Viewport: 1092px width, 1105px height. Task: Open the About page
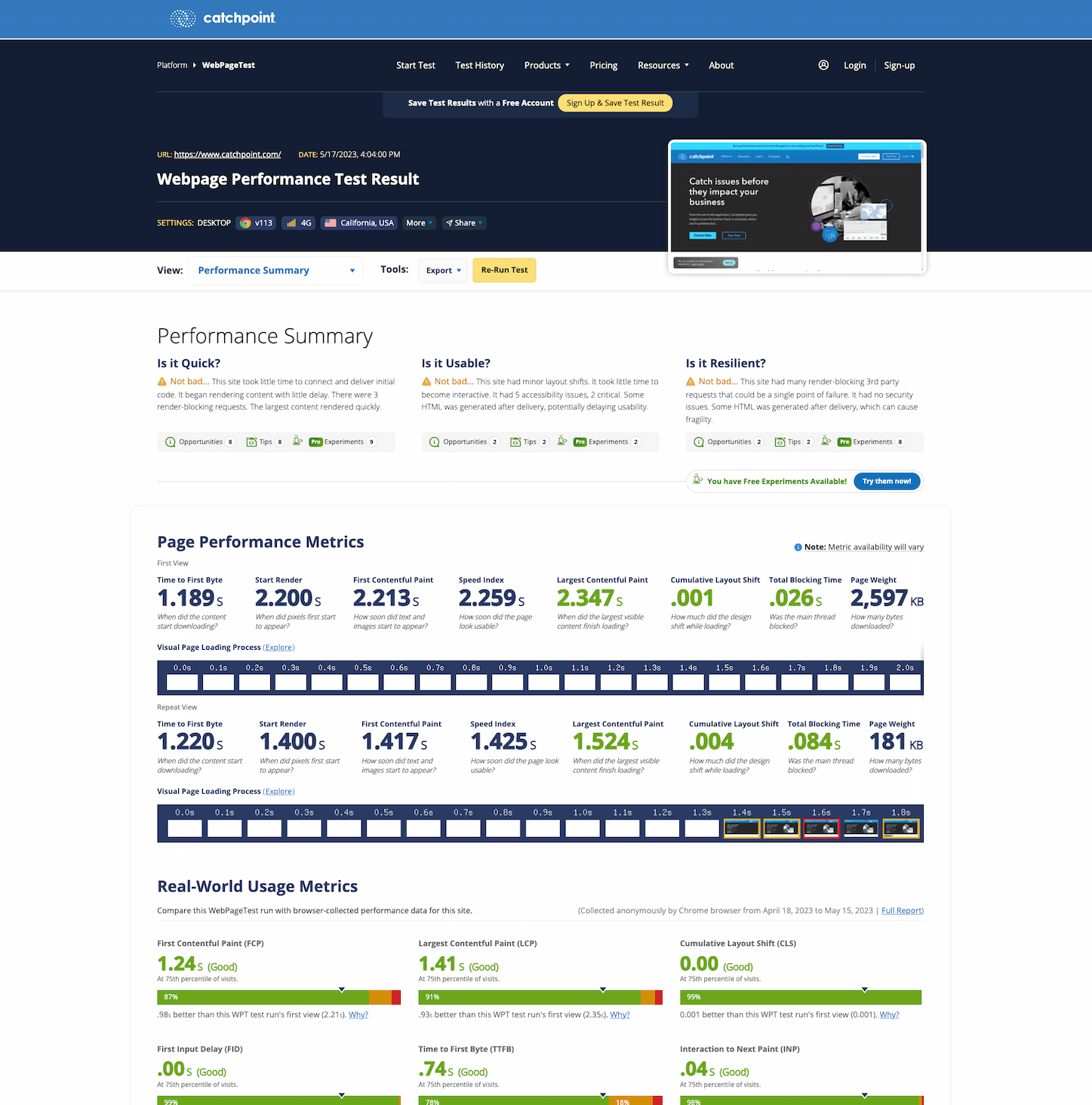tap(721, 65)
